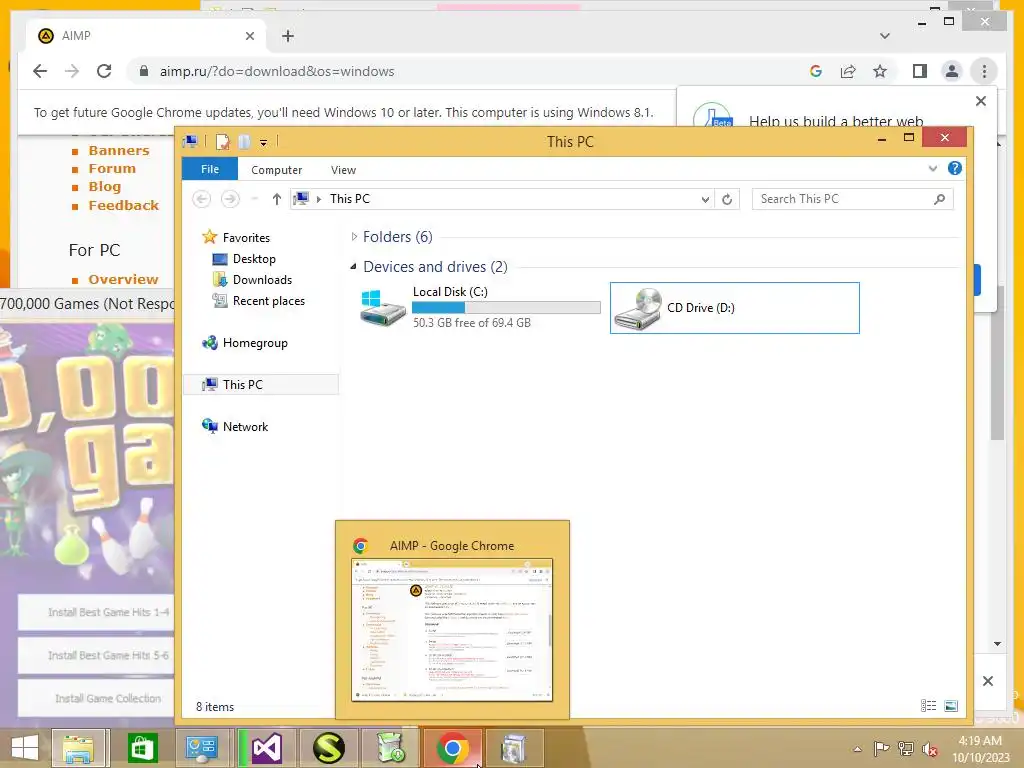This screenshot has width=1024, height=768.
Task: Click the Explorer forward arrow
Action: tap(230, 199)
